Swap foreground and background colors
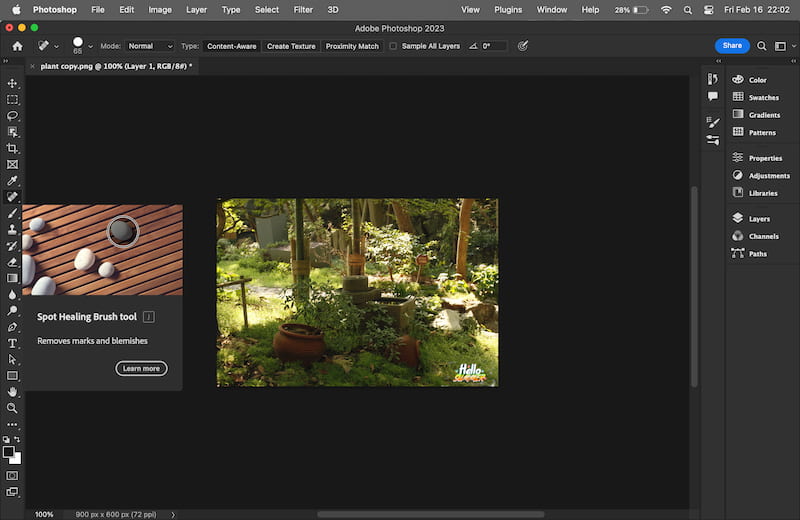The image size is (800, 520). [x=17, y=439]
